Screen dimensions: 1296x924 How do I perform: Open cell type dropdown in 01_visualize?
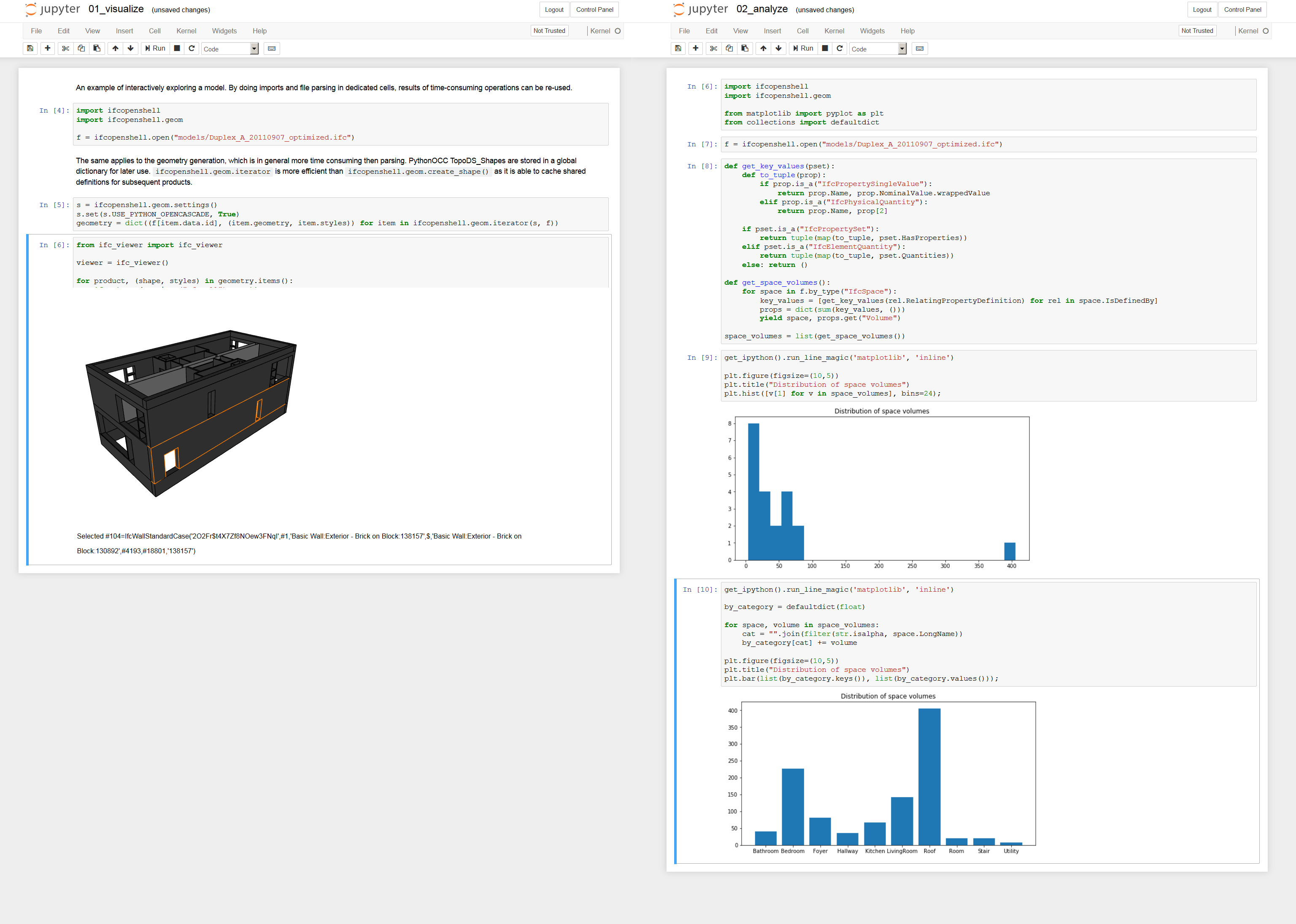coord(230,49)
